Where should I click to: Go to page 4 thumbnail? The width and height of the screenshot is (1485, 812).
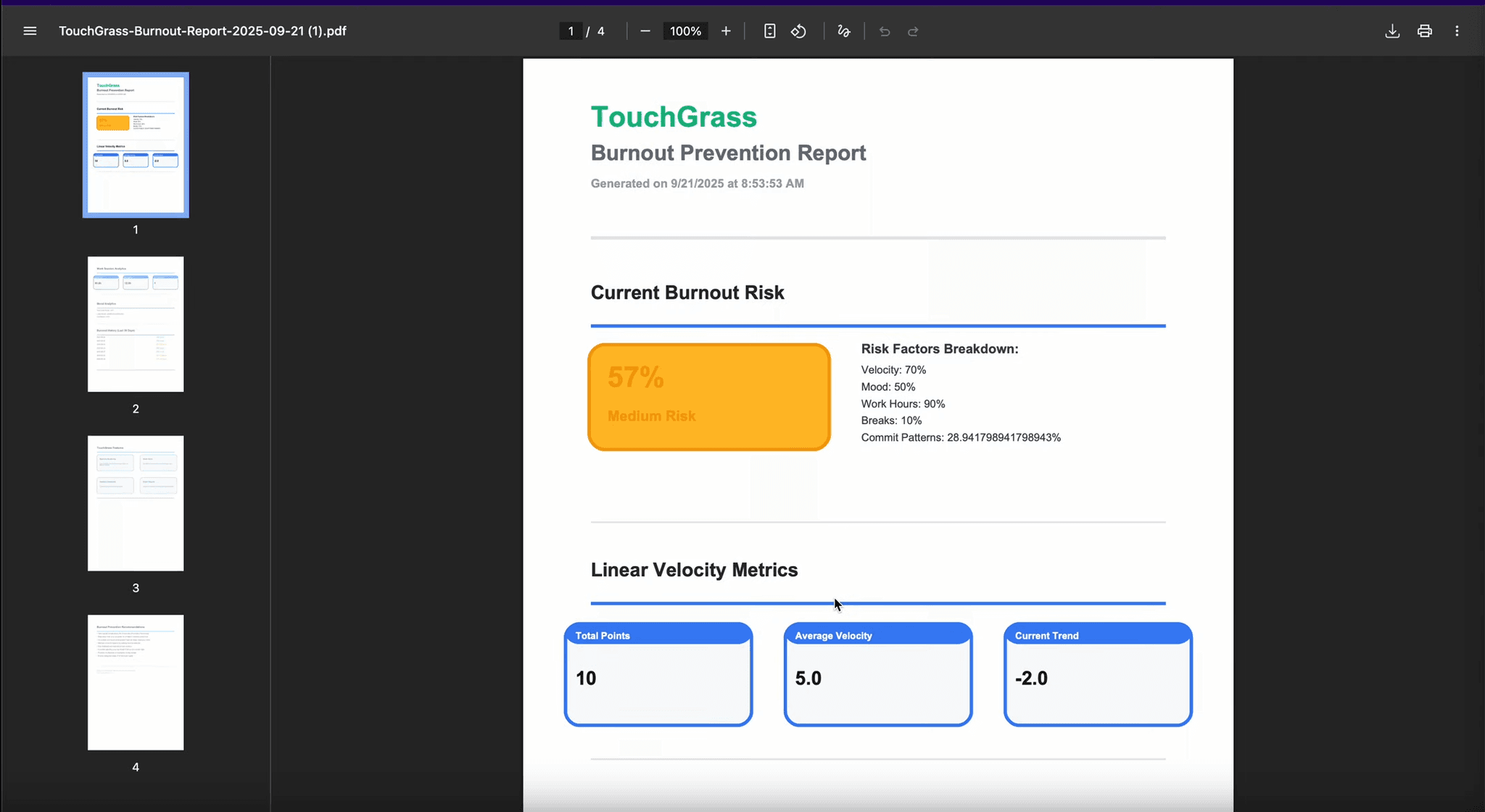(x=136, y=682)
